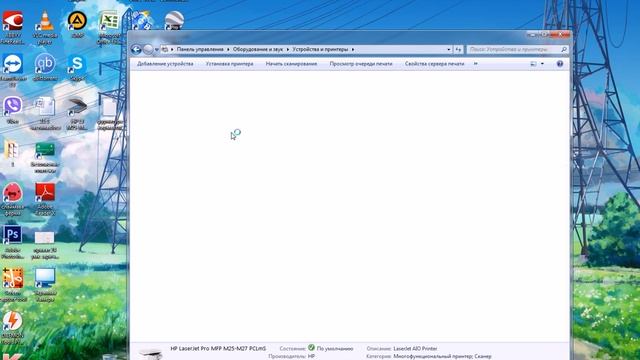Navigate to Панель управления breadcrumb
Image resolution: width=640 pixels, height=360 pixels.
pyautogui.click(x=200, y=49)
